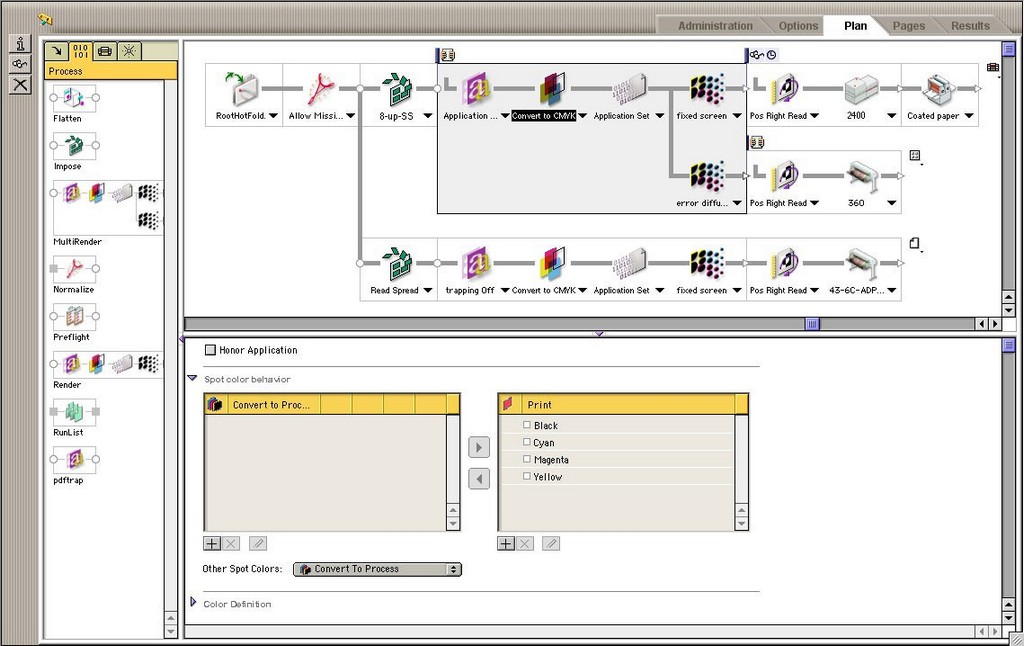
Task: Click the Normalize process icon
Action: tap(74, 269)
